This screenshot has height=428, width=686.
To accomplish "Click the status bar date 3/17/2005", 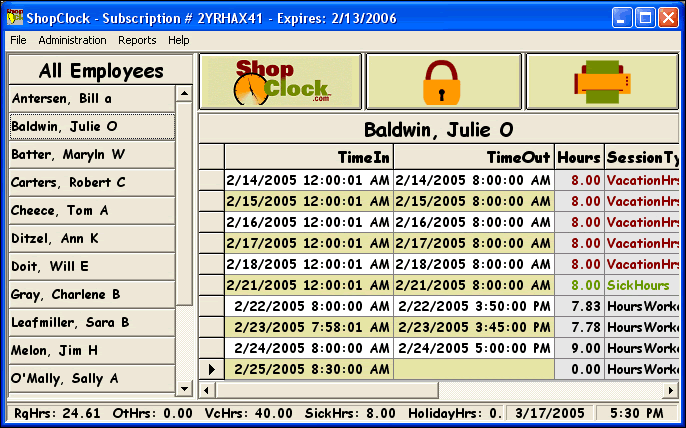I will click(x=550, y=413).
